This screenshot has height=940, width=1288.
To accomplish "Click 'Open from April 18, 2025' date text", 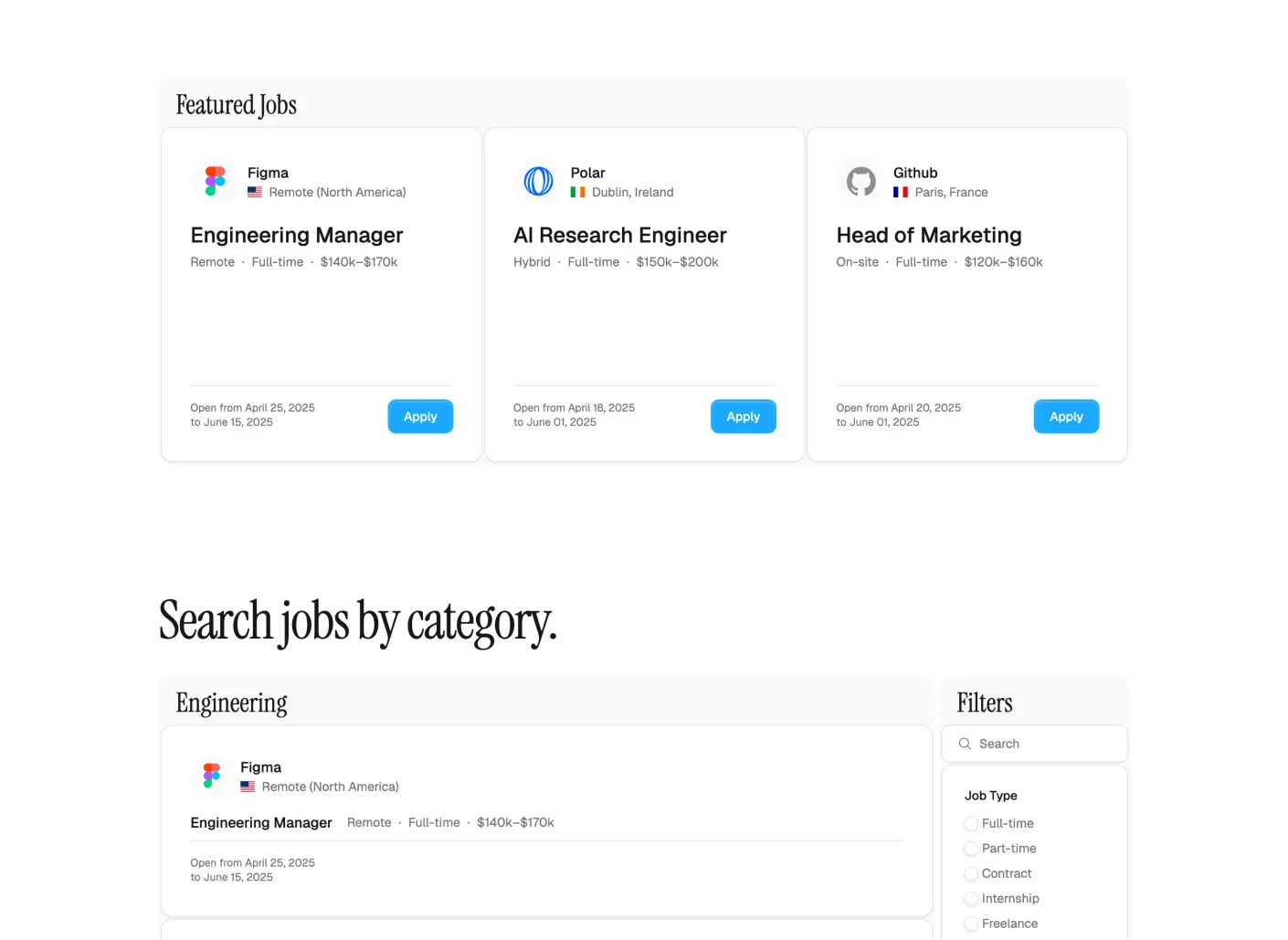I will (x=575, y=408).
